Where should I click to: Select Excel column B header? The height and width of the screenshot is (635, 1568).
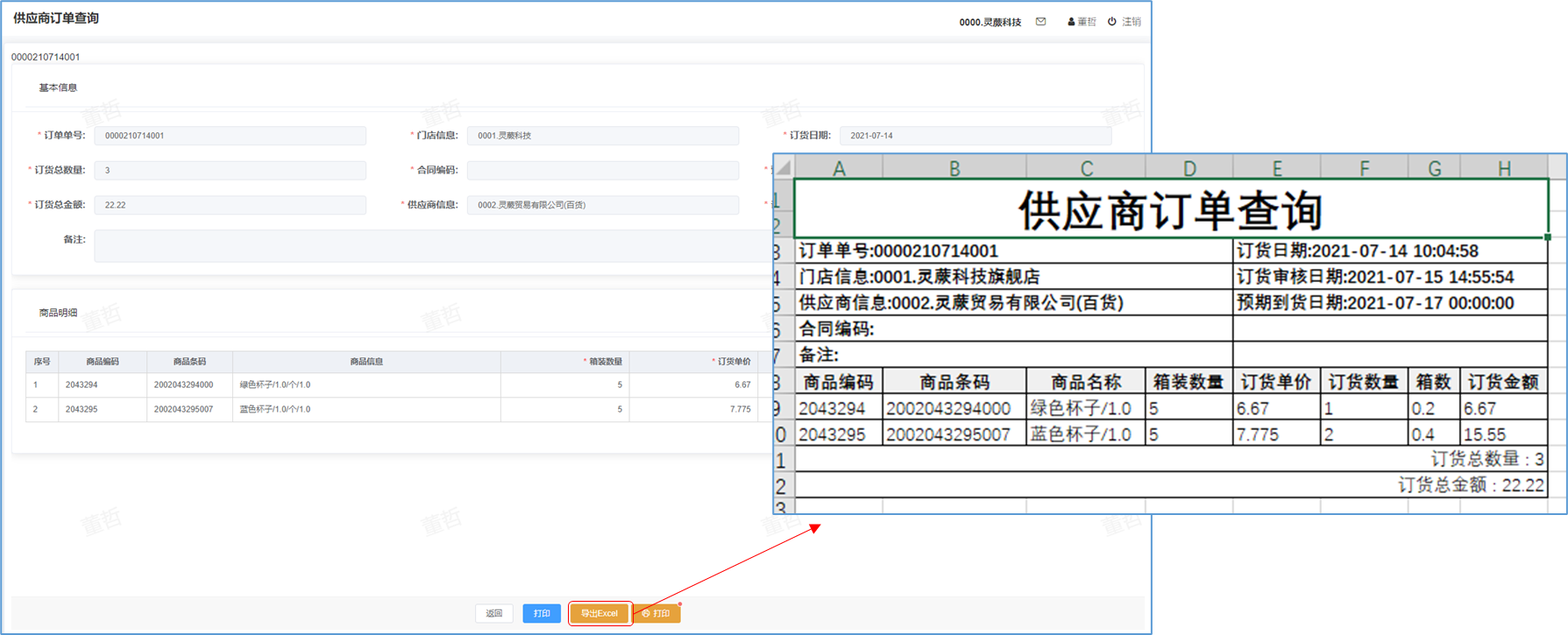pos(954,168)
